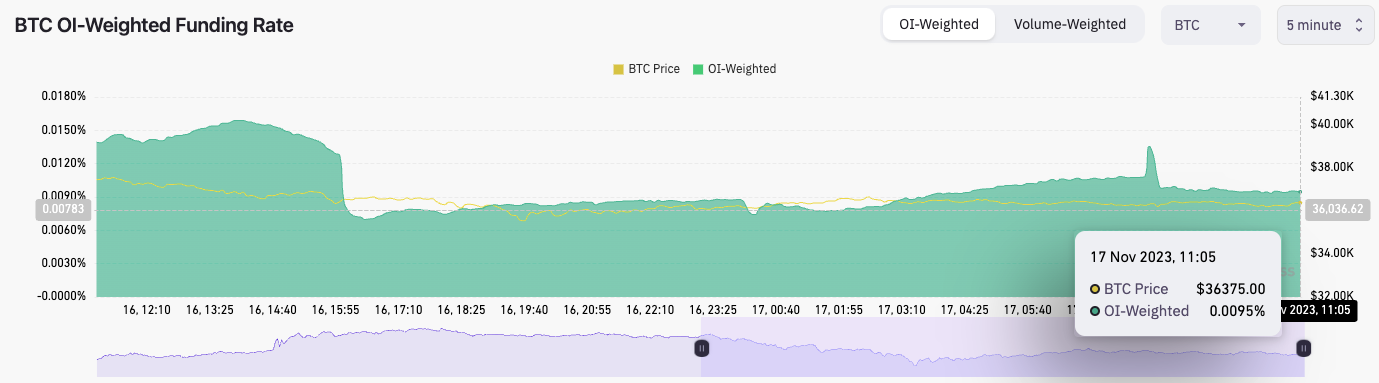This screenshot has width=1379, height=383.
Task: Click the BTC OI-Weighted Funding Rate title
Action: tap(154, 26)
